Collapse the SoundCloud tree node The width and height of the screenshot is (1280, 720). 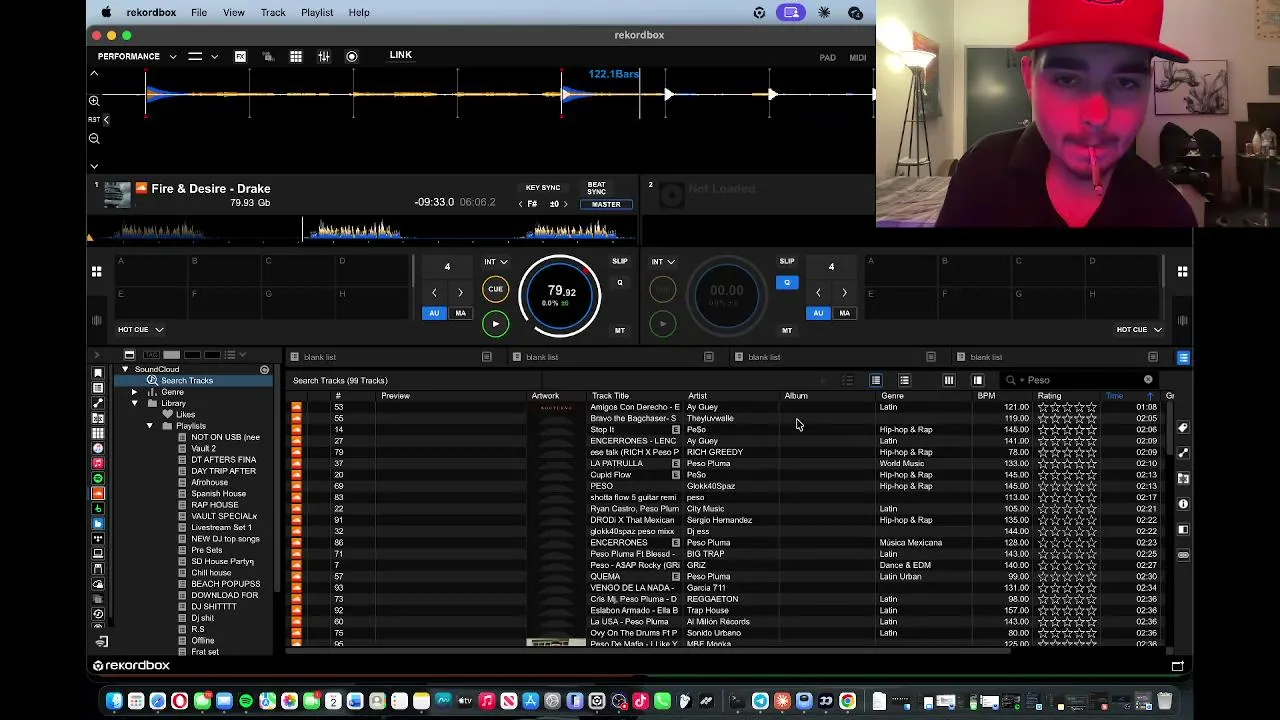tap(125, 369)
